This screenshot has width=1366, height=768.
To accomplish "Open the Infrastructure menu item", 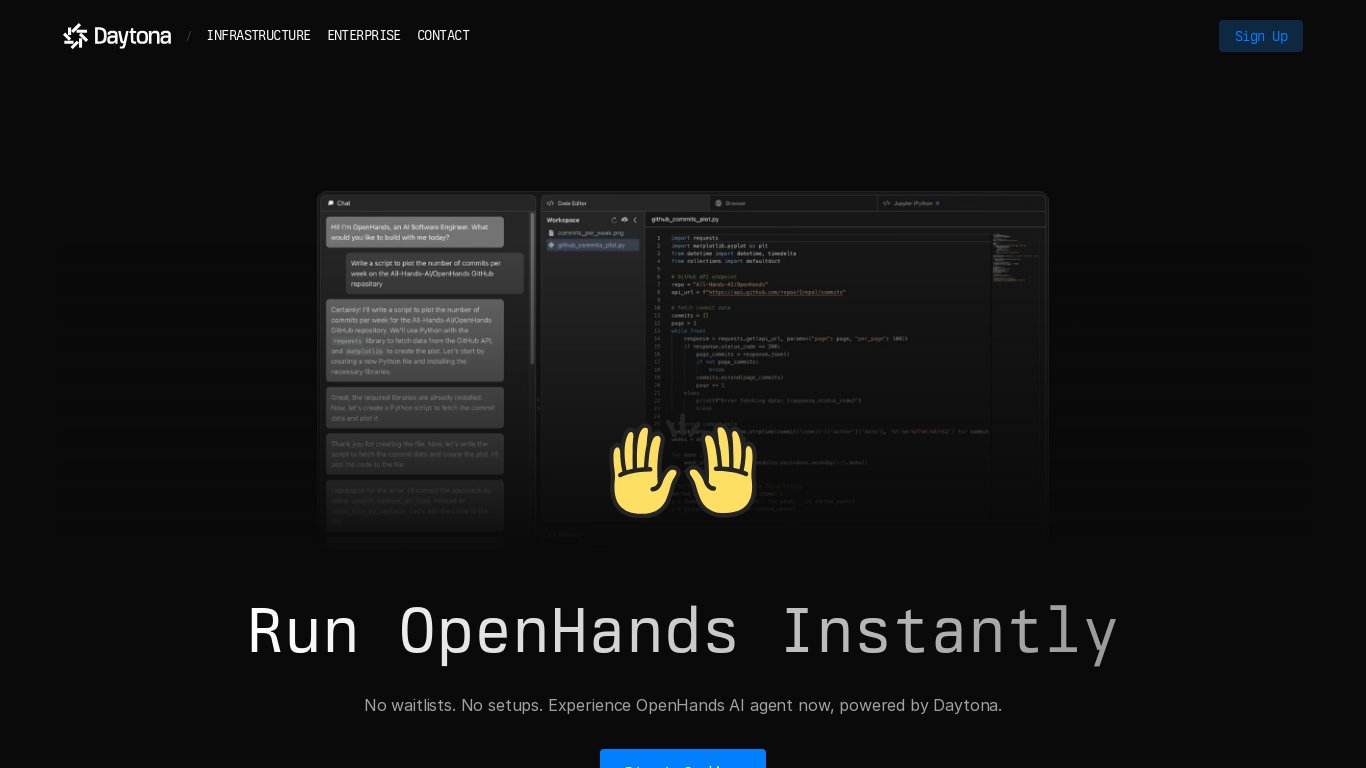I will click(x=258, y=36).
